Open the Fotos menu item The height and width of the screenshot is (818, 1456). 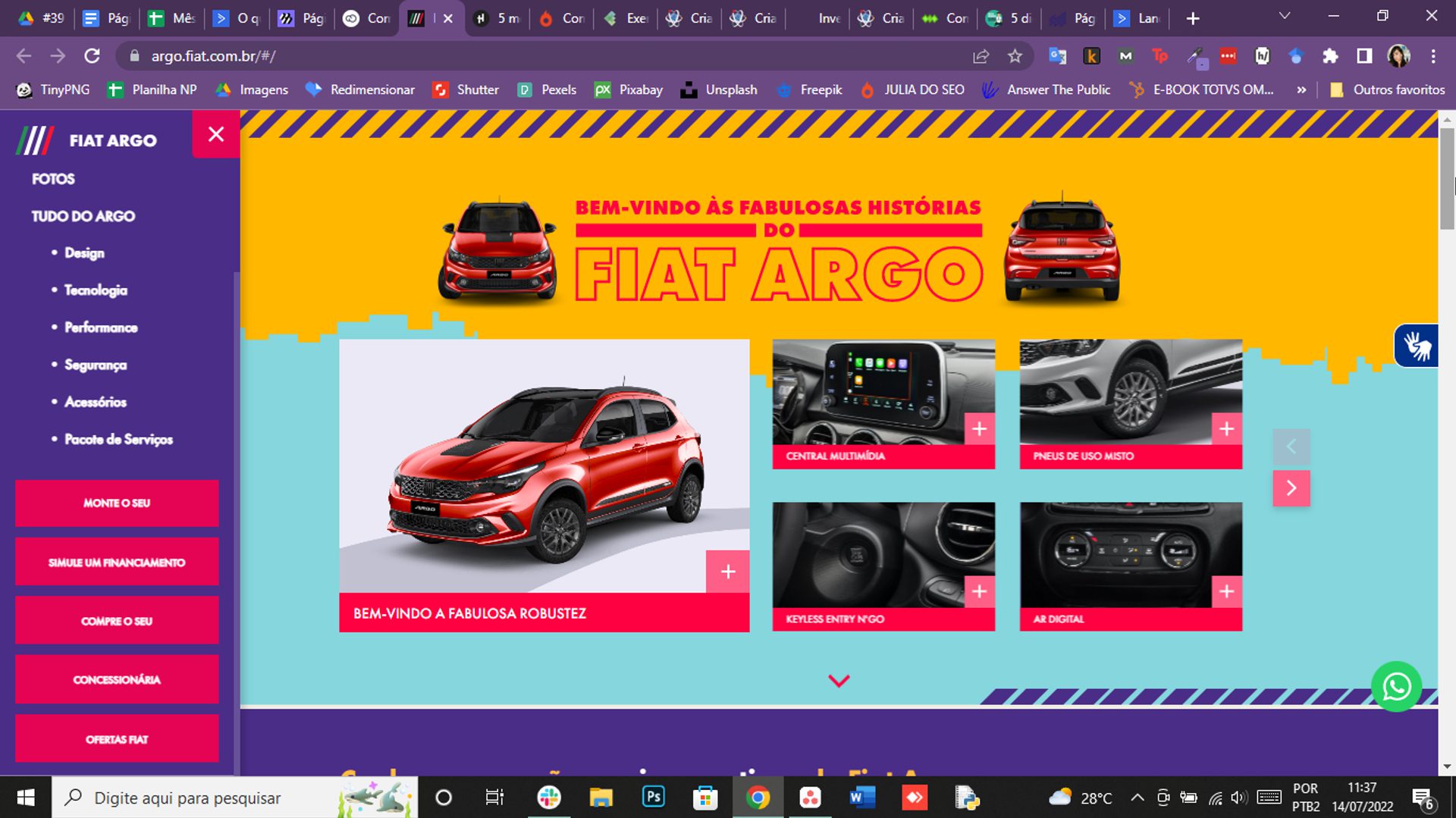pyautogui.click(x=53, y=179)
